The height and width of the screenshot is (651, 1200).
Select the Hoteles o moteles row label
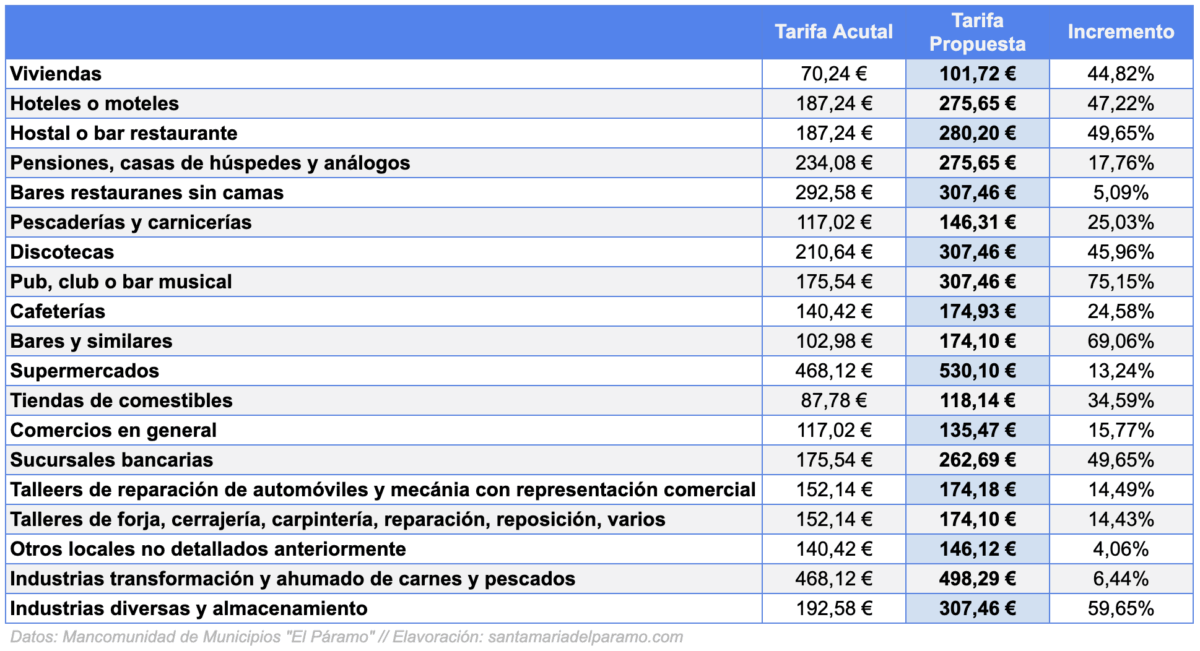coord(95,103)
